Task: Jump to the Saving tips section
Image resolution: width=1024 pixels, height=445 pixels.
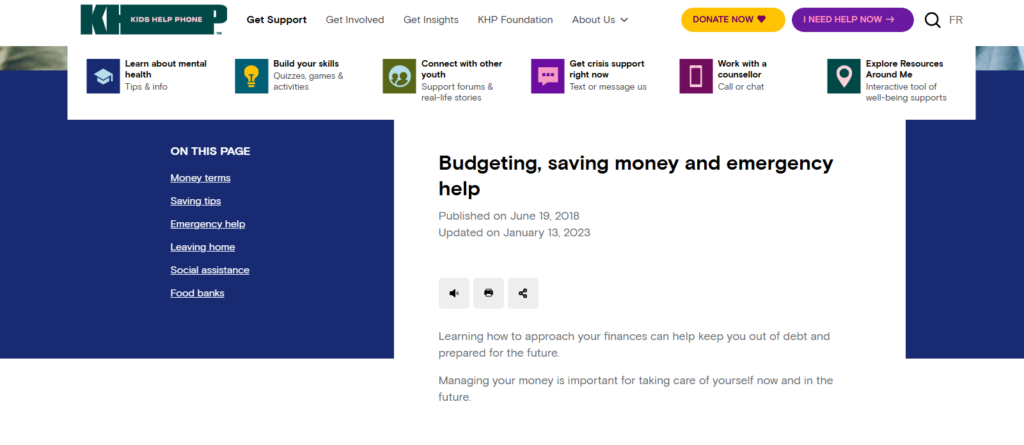Action: click(196, 201)
